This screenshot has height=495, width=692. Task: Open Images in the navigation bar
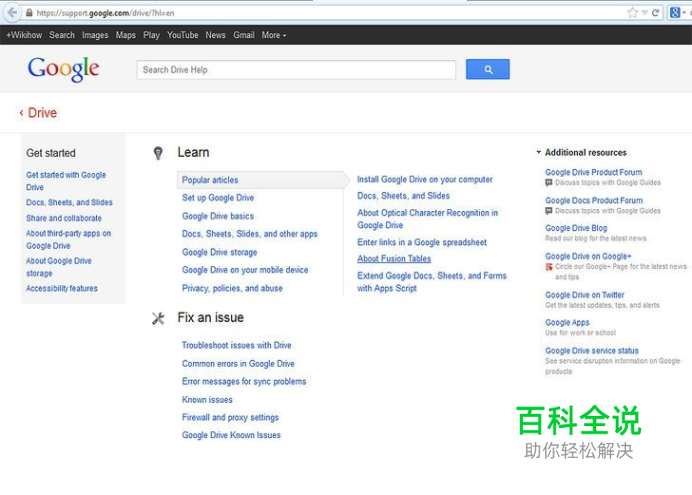[x=95, y=35]
